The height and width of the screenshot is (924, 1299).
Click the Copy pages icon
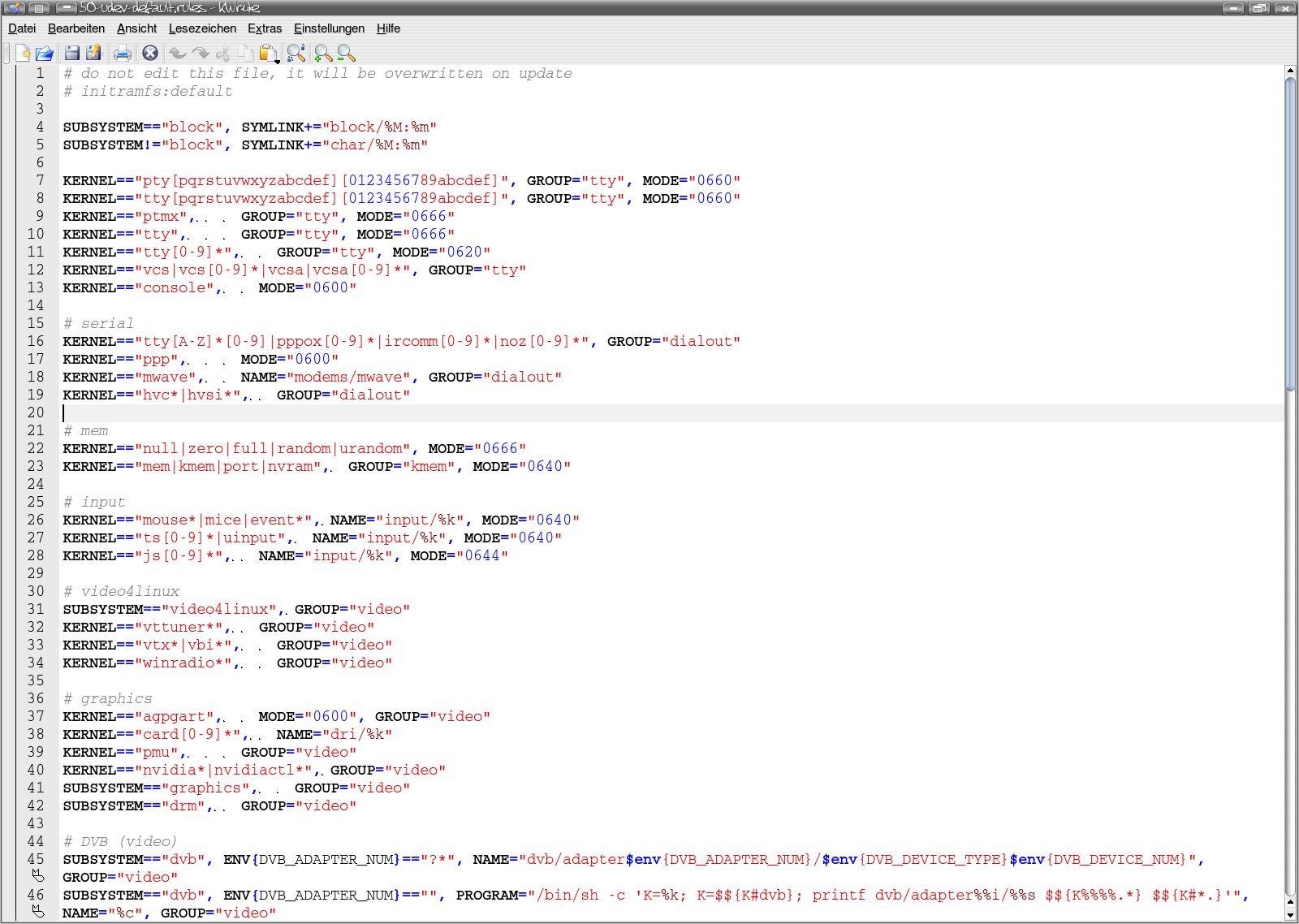(245, 53)
